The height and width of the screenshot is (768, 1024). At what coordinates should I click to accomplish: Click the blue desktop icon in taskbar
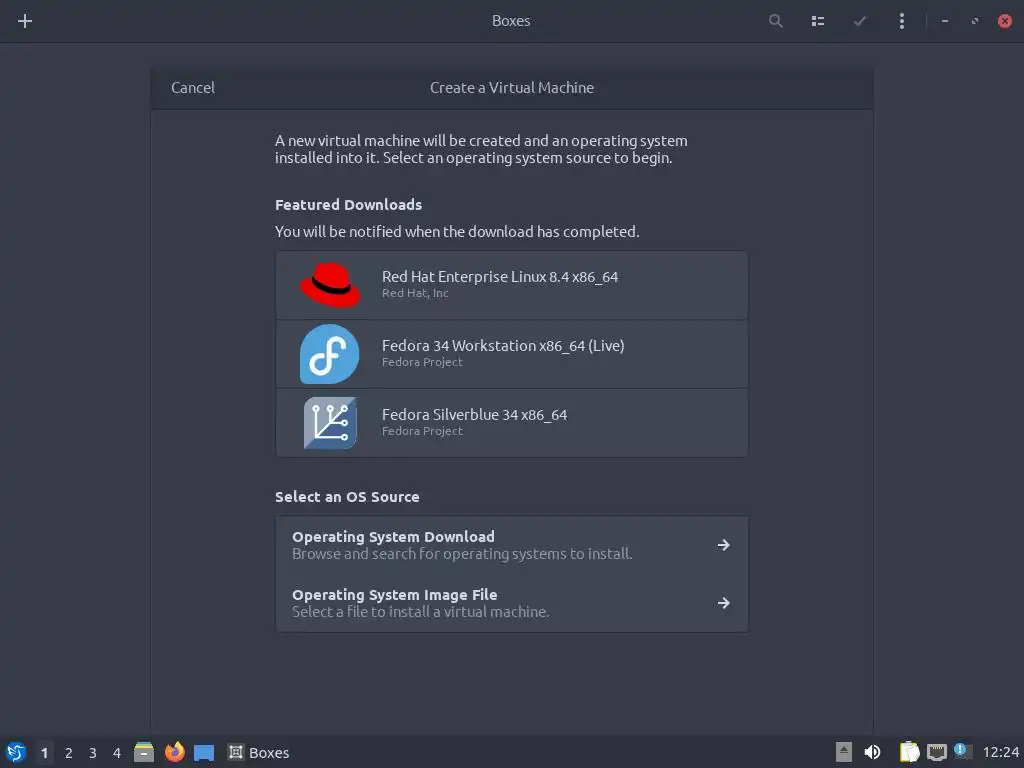click(204, 753)
